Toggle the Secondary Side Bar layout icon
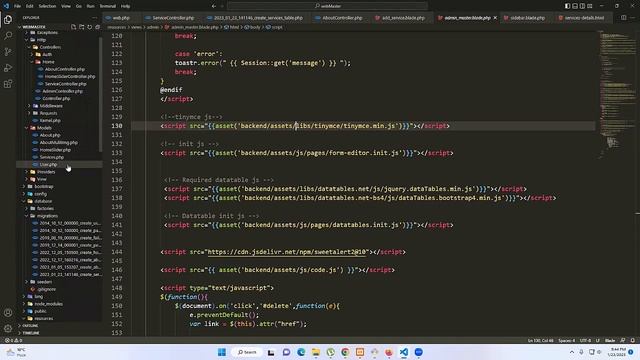 (x=582, y=6)
